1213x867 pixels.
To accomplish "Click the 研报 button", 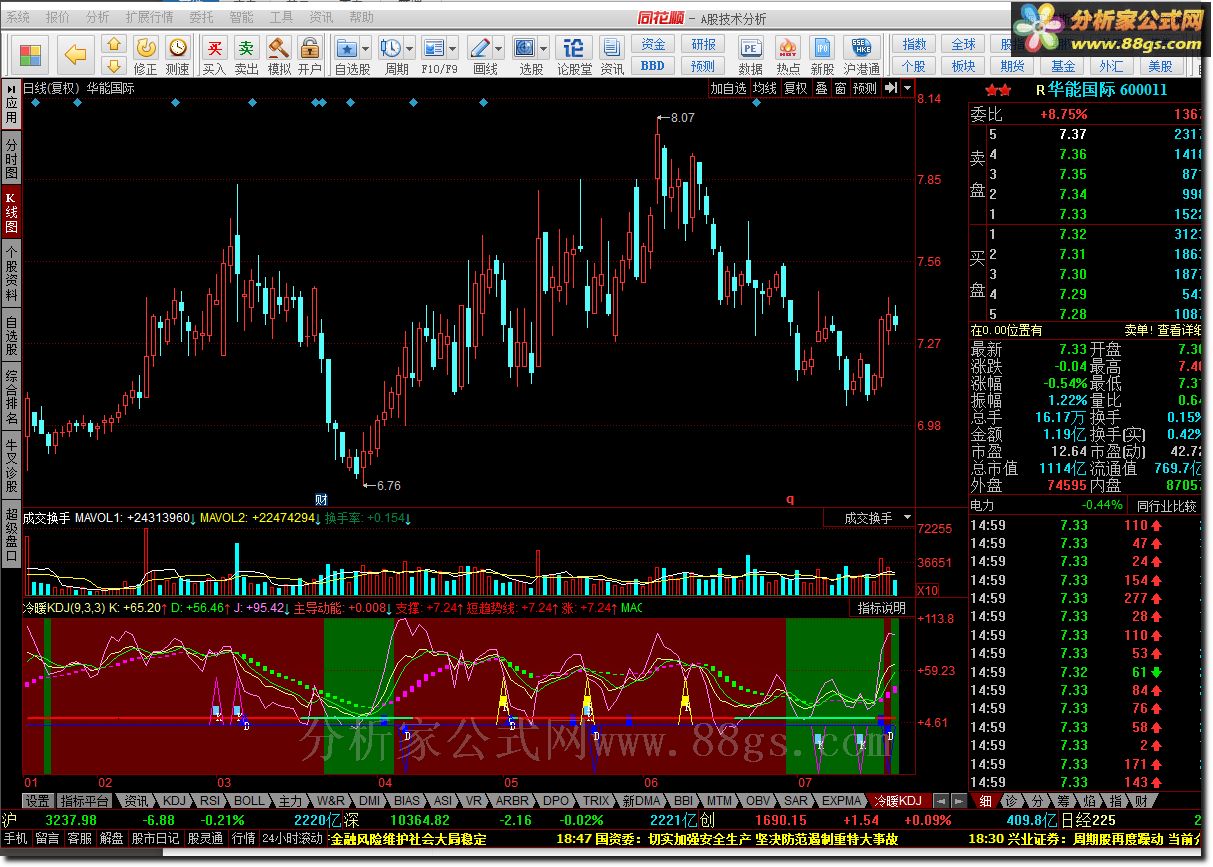I will pyautogui.click(x=703, y=45).
